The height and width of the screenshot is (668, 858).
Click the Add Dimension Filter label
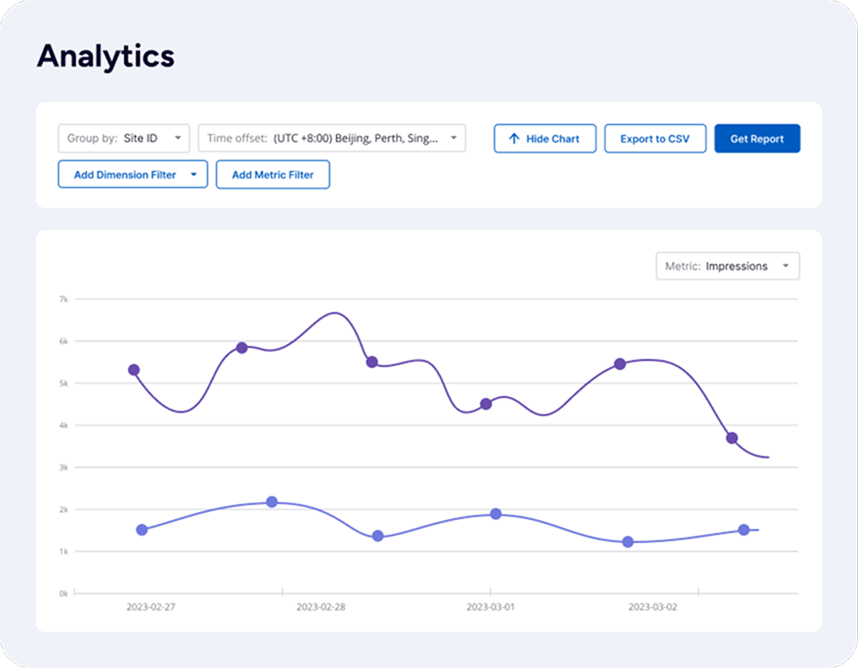tap(124, 175)
